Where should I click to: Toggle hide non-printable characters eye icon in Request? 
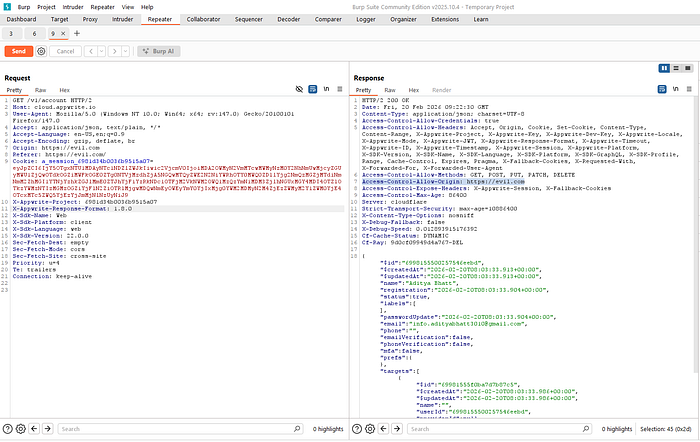(x=299, y=89)
